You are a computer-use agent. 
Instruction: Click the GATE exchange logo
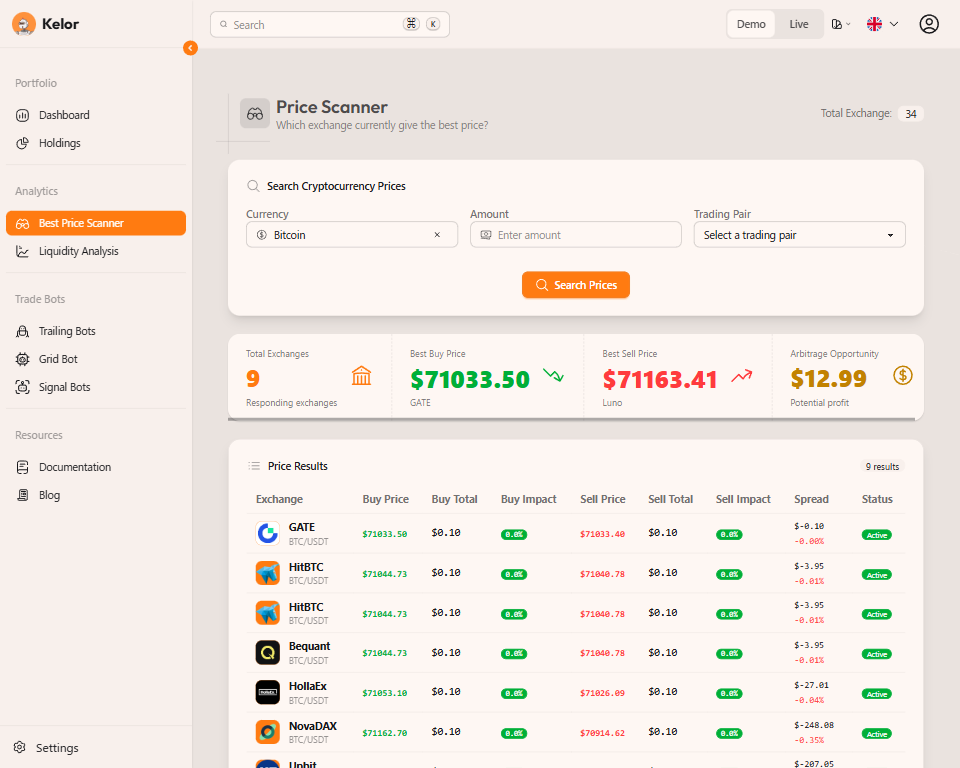(x=267, y=533)
